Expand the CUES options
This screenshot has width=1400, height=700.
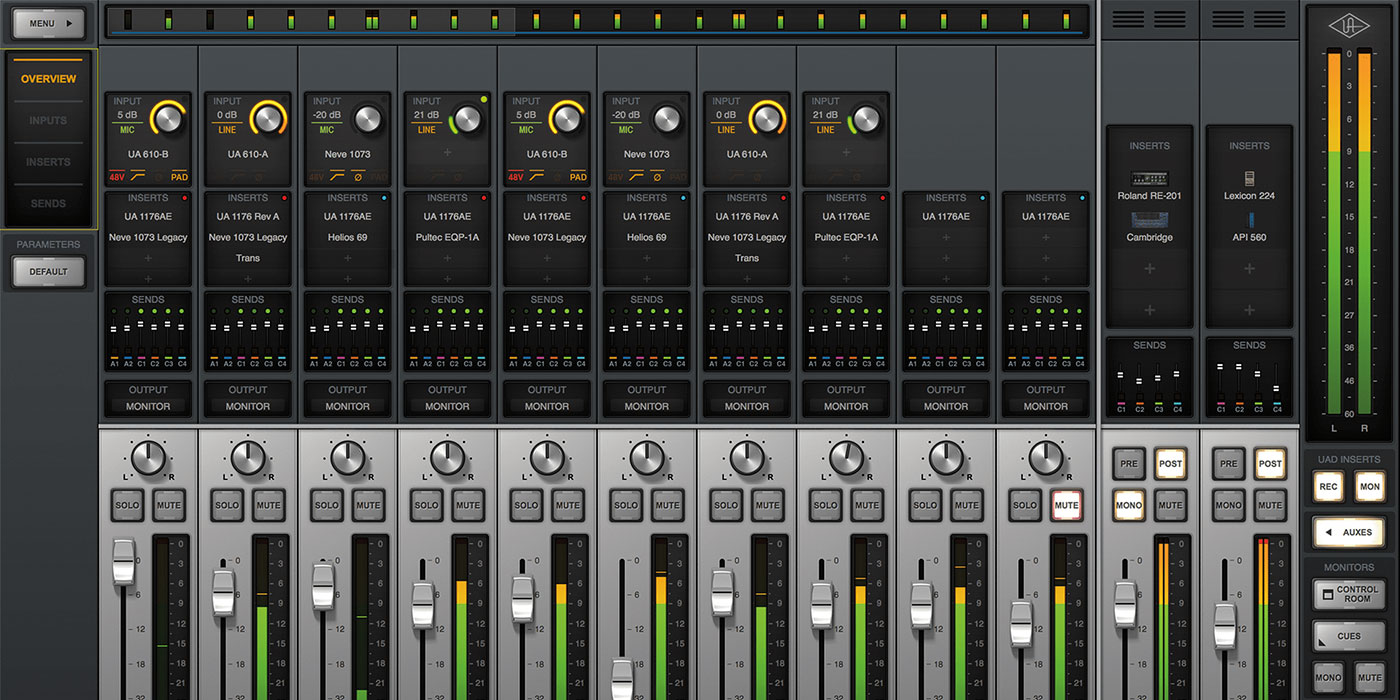point(1349,636)
